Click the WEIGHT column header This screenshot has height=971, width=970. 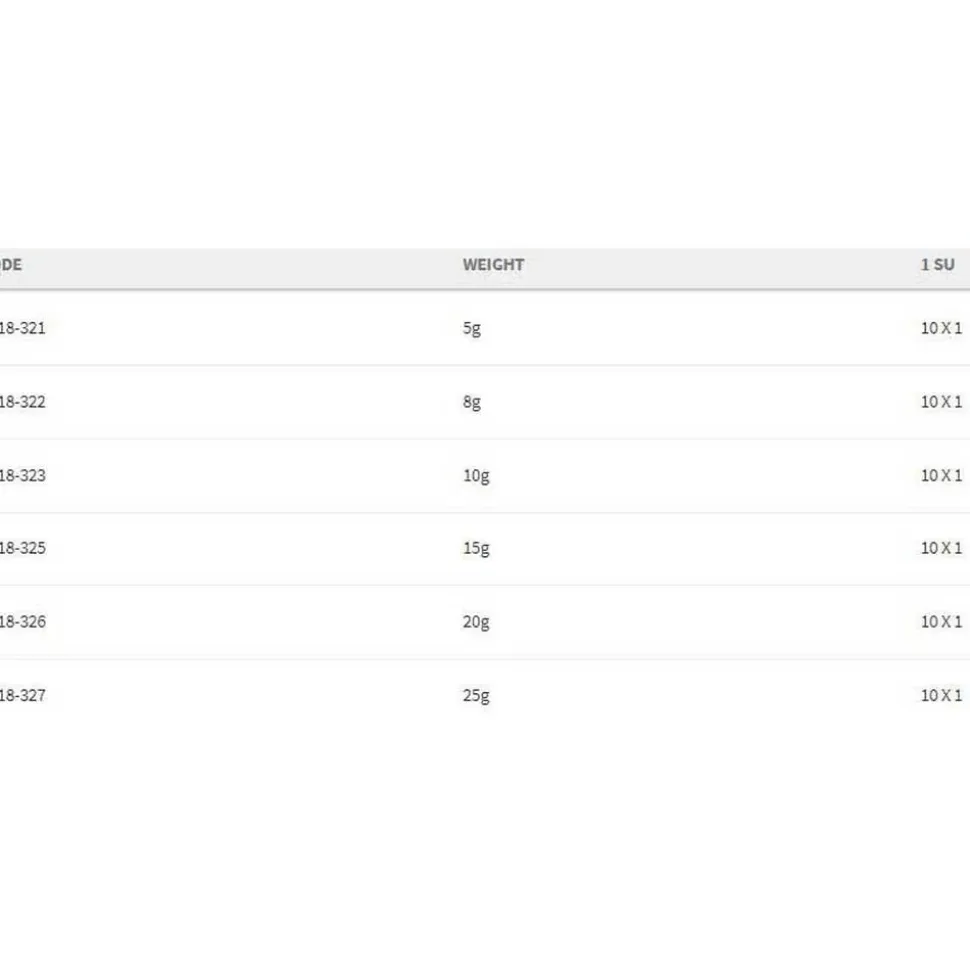493,264
